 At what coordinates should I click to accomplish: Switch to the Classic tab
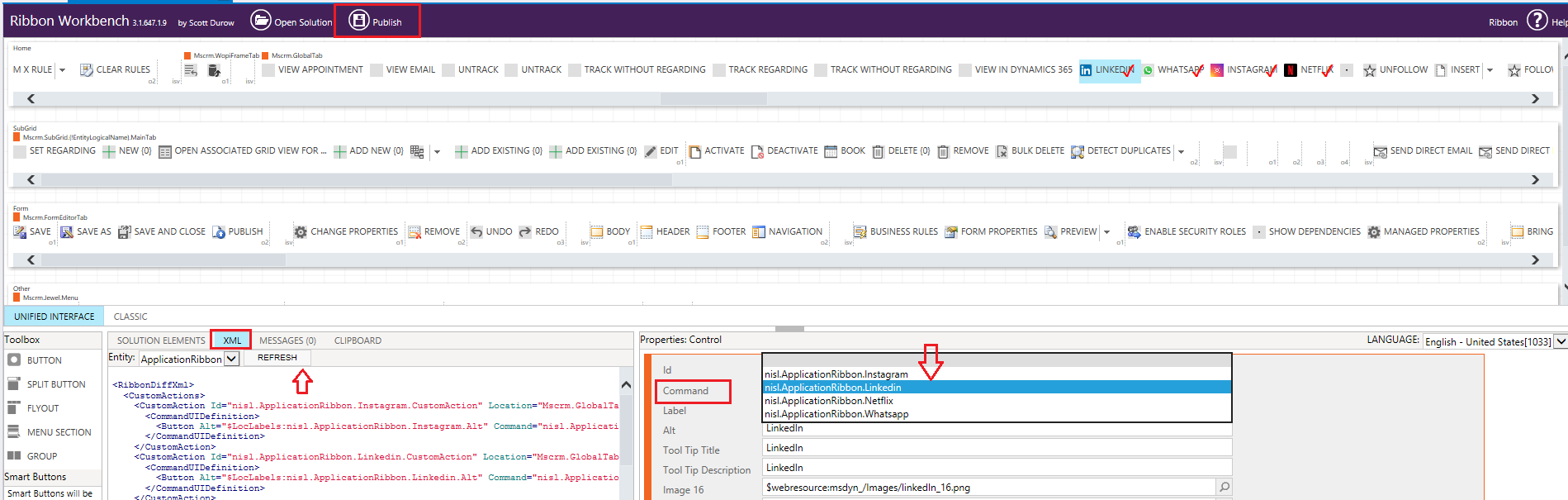[x=130, y=317]
